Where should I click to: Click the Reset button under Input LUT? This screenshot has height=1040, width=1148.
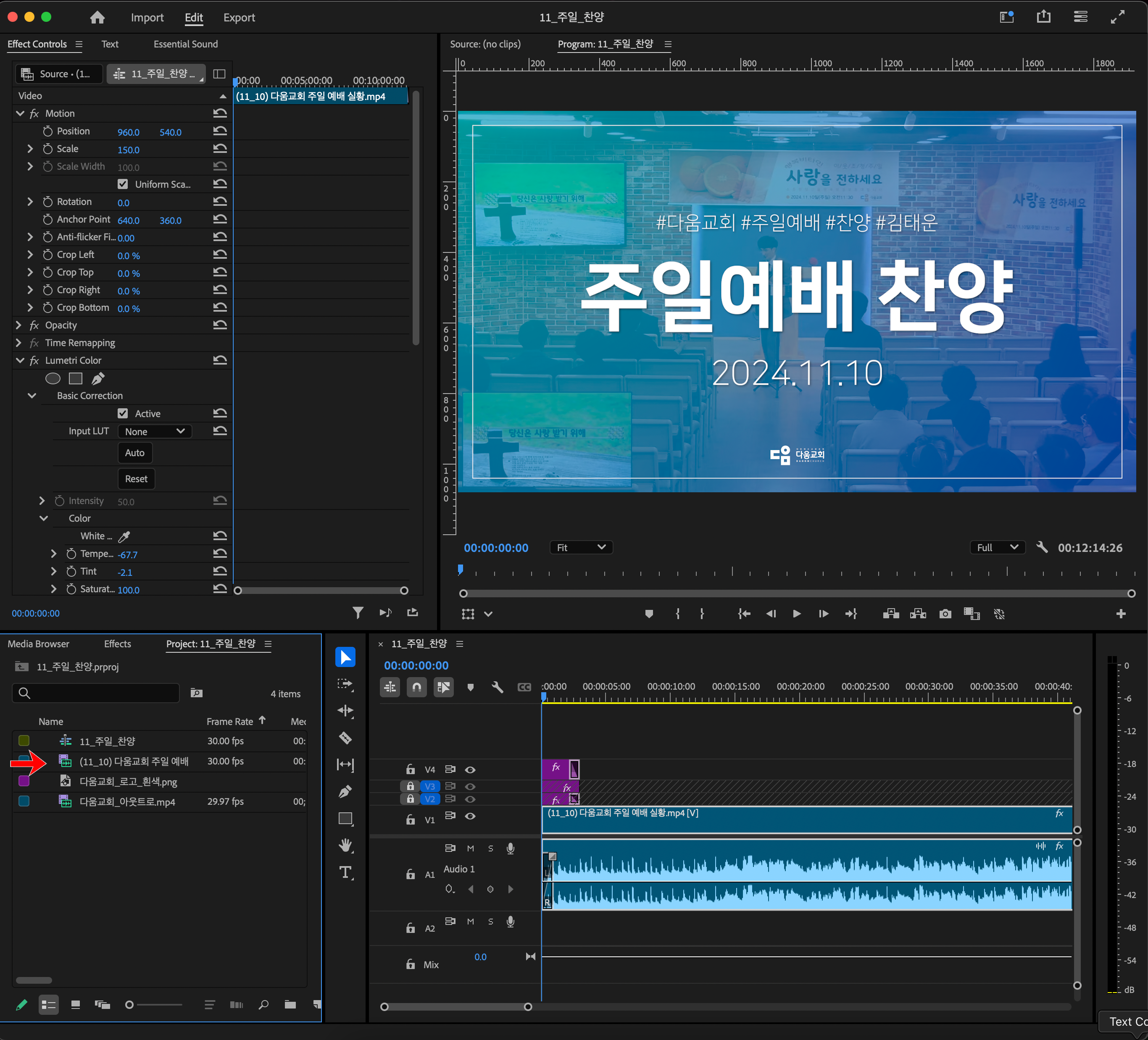pos(136,479)
